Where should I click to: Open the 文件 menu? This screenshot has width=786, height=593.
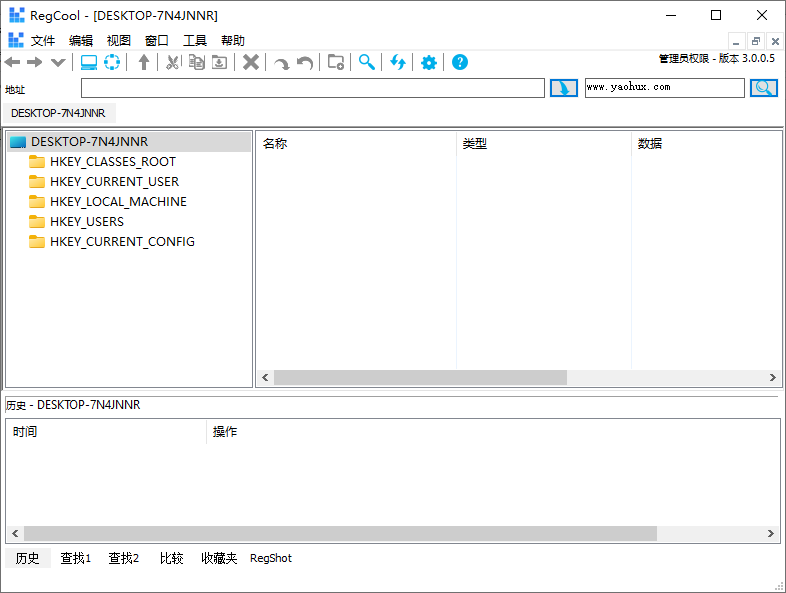(x=43, y=41)
